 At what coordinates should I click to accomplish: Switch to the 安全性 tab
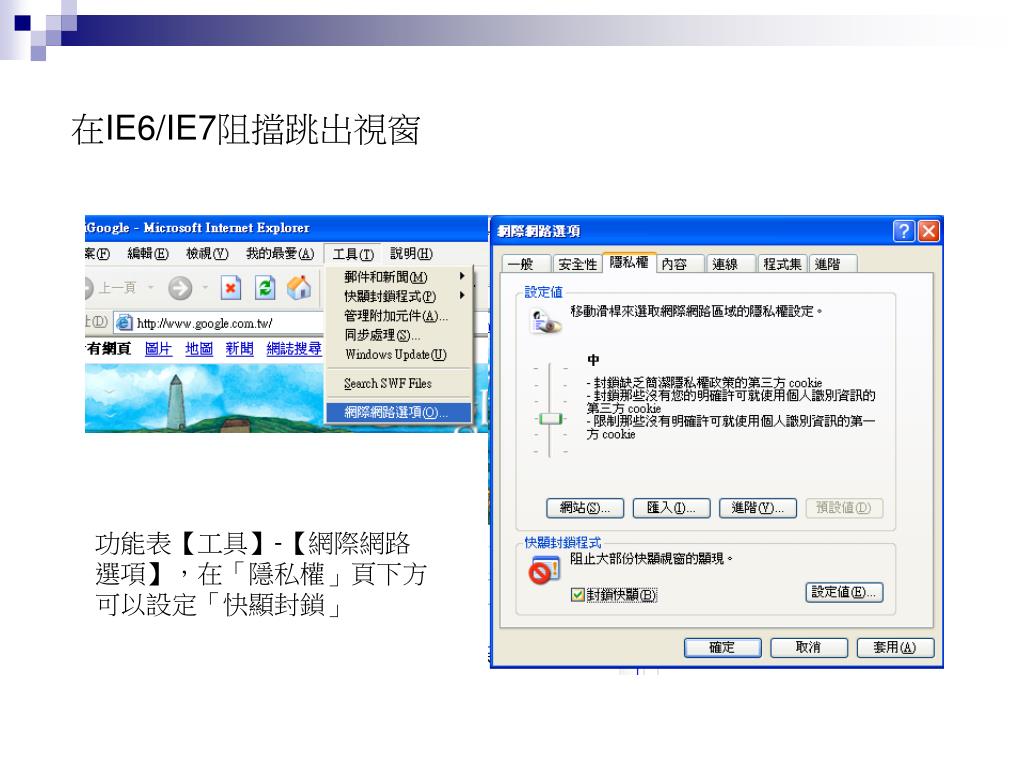pyautogui.click(x=577, y=264)
